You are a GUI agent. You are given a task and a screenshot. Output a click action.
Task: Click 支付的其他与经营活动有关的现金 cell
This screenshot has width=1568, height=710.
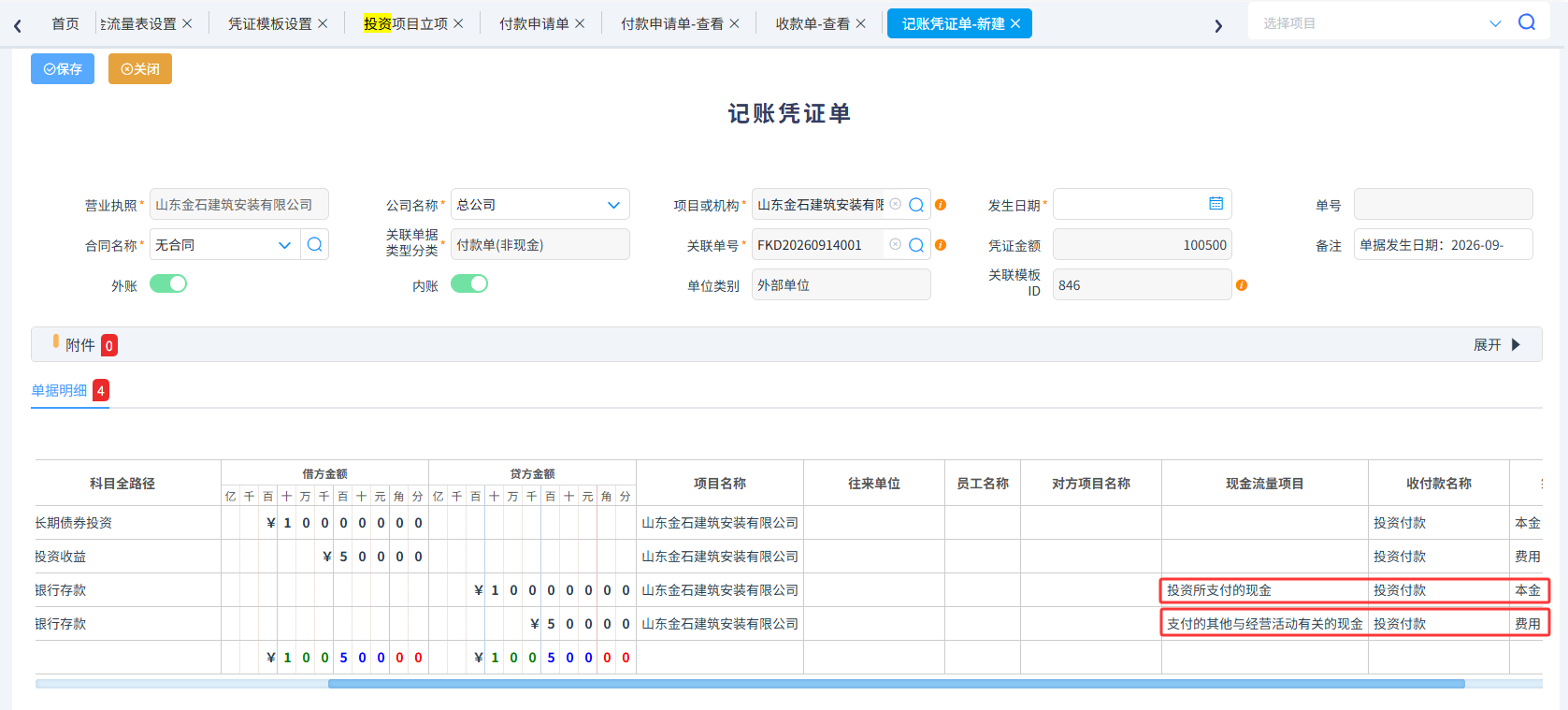(x=1265, y=624)
